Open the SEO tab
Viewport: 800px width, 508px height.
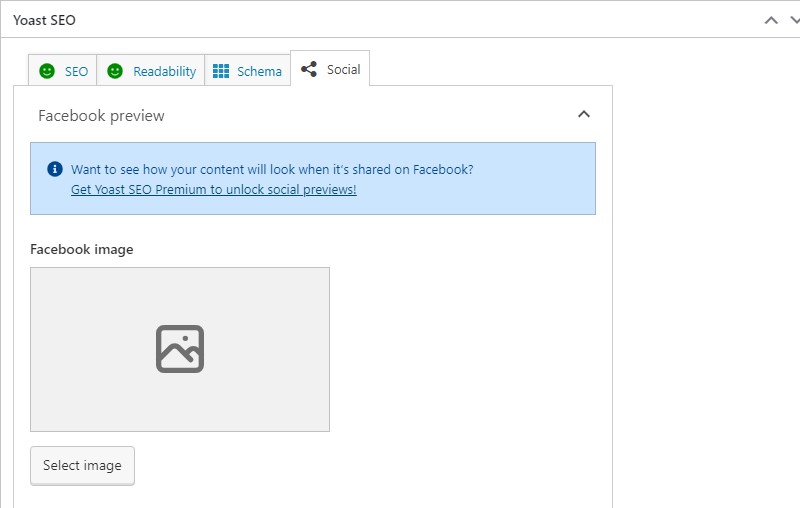[x=63, y=70]
